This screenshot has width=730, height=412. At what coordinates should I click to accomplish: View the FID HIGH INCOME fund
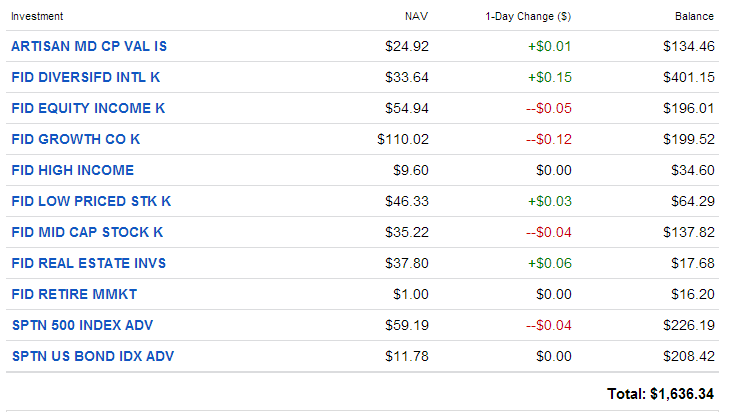pyautogui.click(x=73, y=170)
